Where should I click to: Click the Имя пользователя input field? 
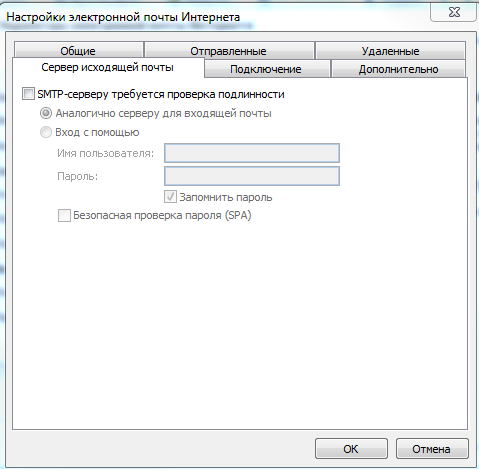(x=252, y=153)
